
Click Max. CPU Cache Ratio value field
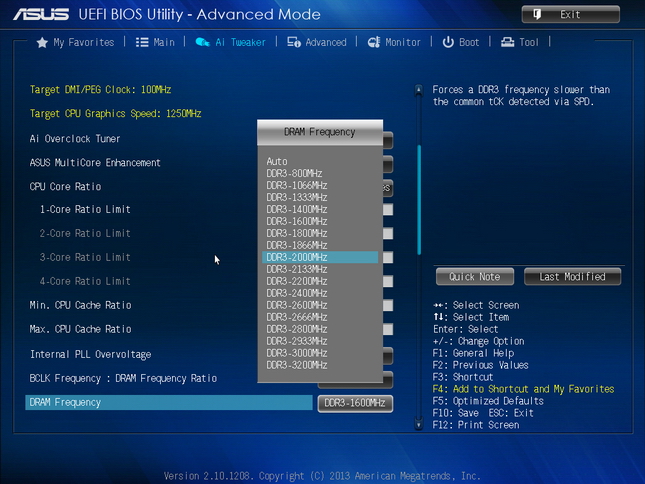click(x=387, y=329)
